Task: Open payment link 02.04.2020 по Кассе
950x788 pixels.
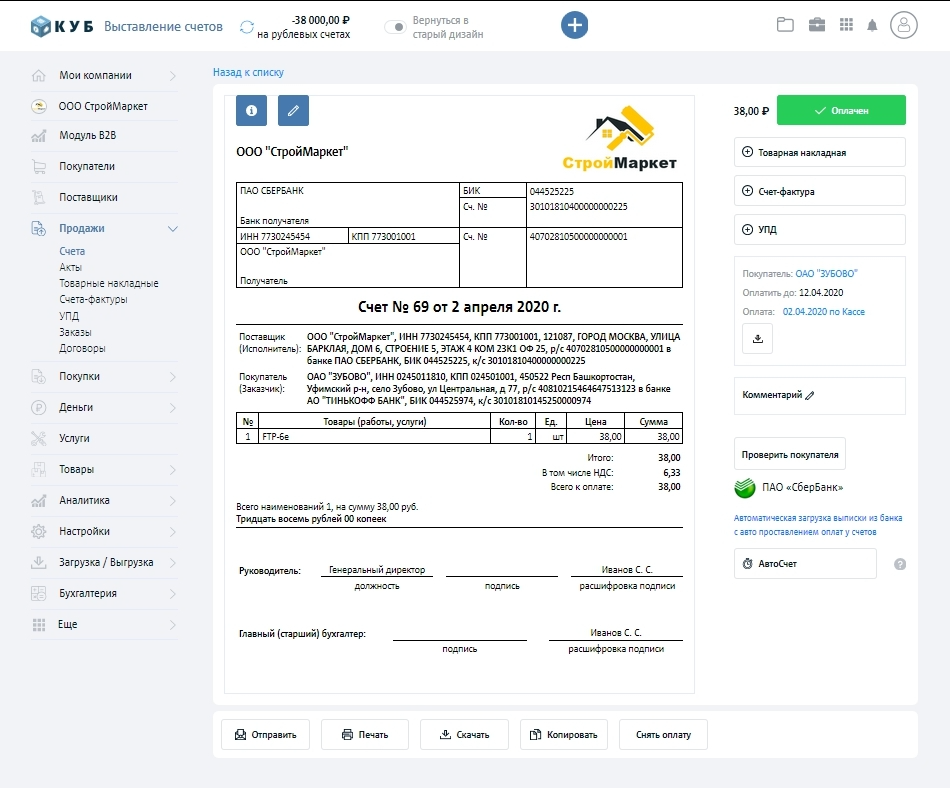Action: 823,311
